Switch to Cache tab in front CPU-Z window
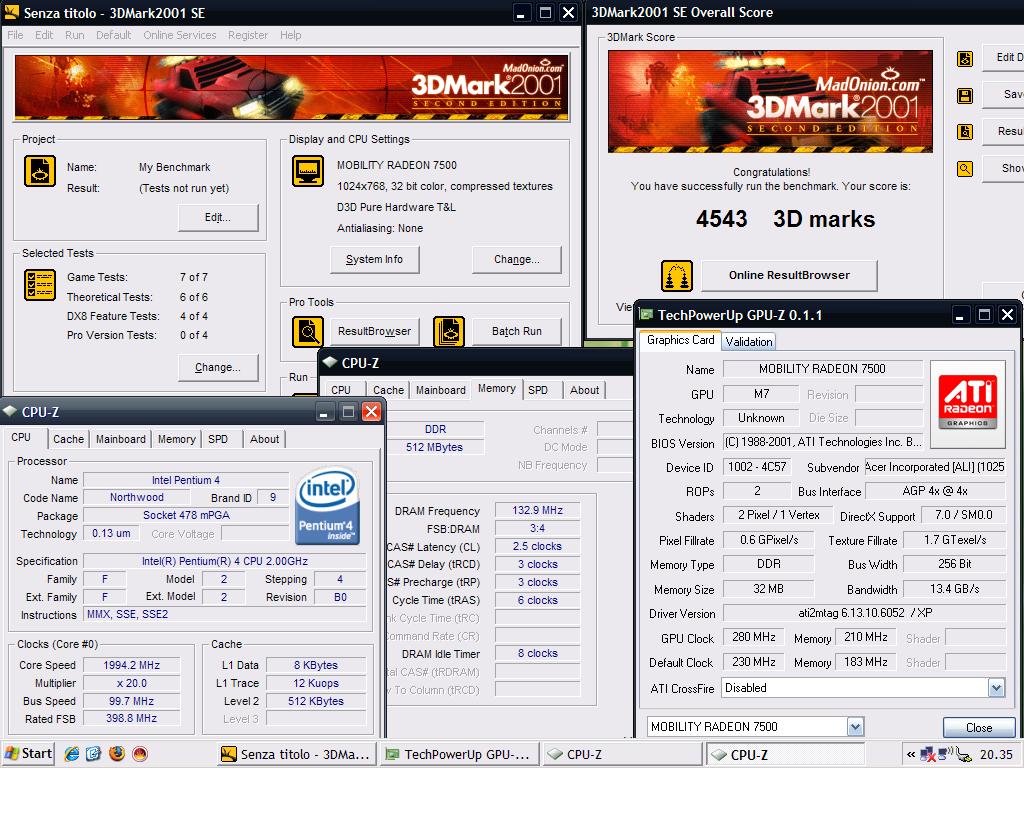 [x=69, y=439]
